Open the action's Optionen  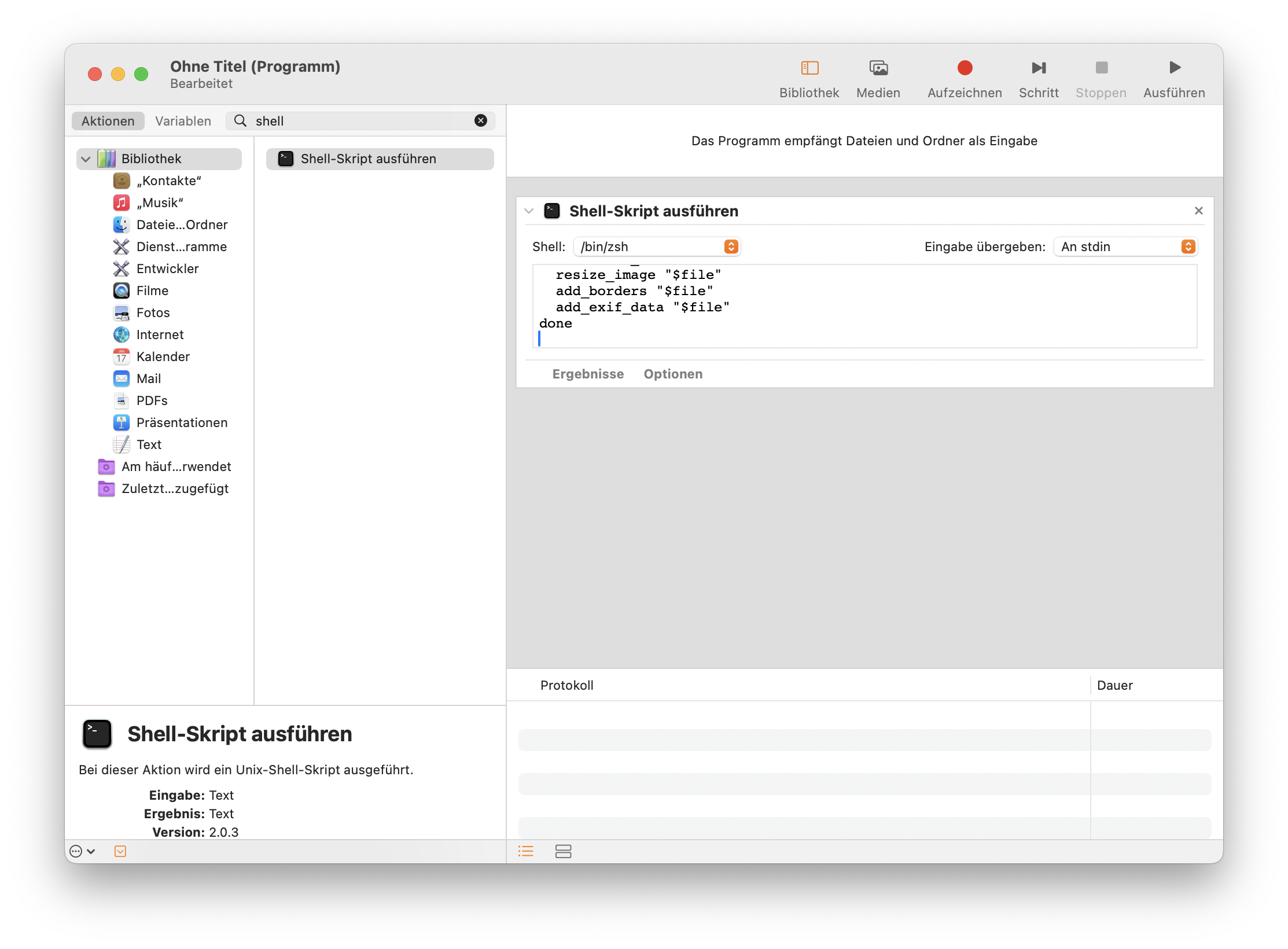tap(672, 374)
